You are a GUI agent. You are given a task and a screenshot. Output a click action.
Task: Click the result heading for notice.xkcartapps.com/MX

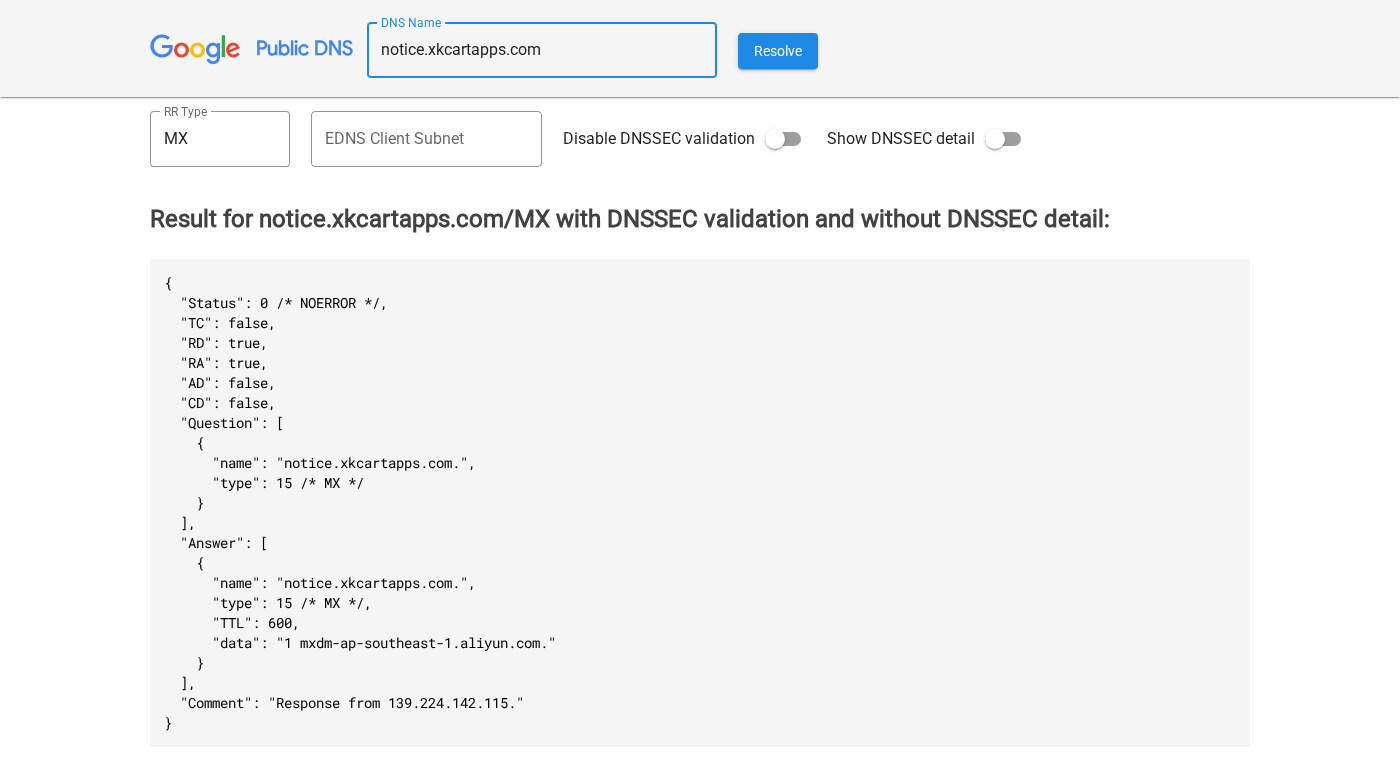coord(630,219)
